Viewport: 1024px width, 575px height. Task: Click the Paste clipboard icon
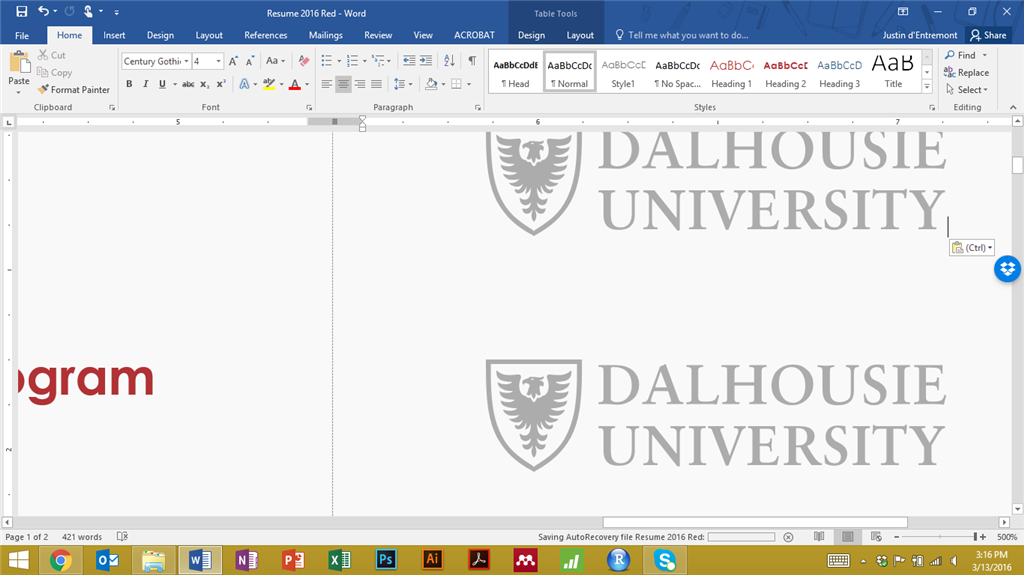(x=19, y=63)
